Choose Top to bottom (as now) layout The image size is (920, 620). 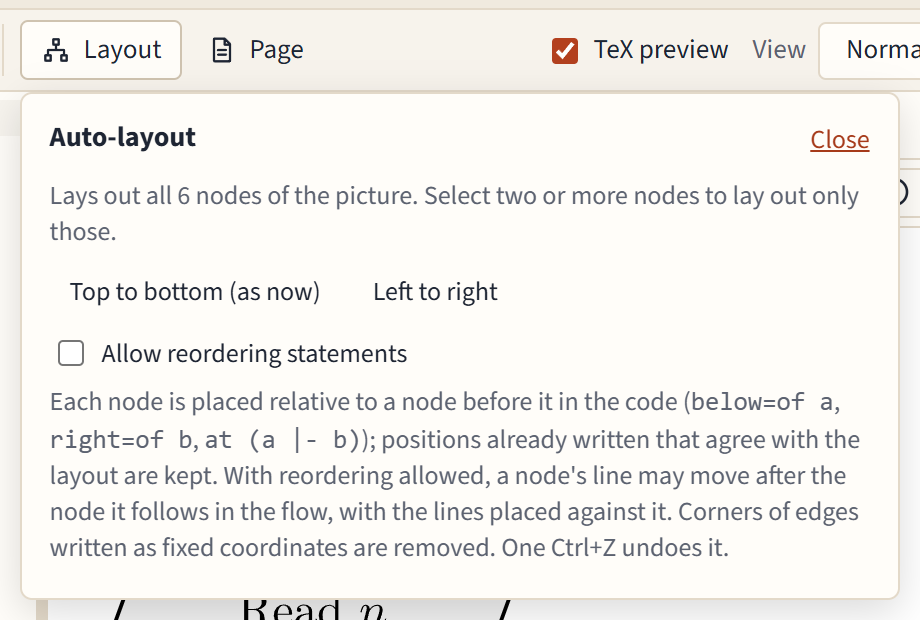pyautogui.click(x=195, y=292)
